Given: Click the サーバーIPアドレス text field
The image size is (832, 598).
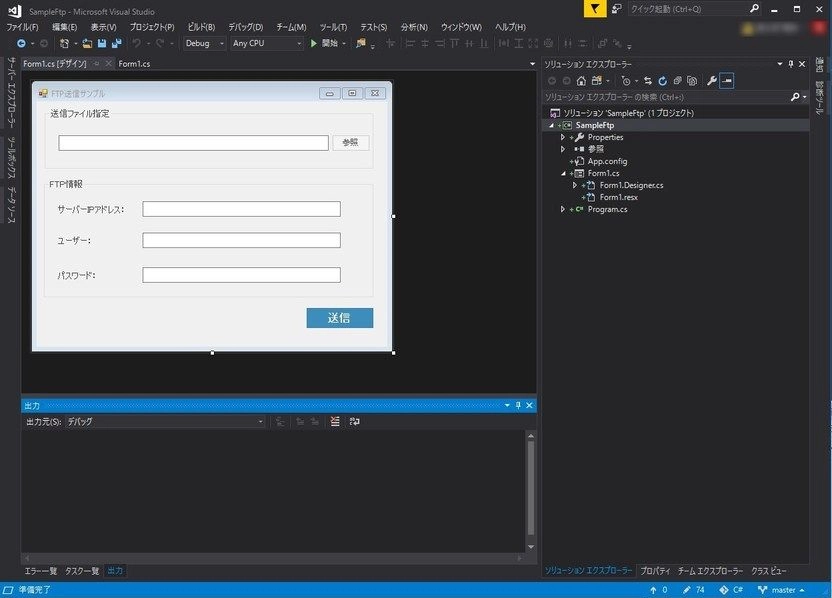Looking at the screenshot, I should (x=241, y=209).
